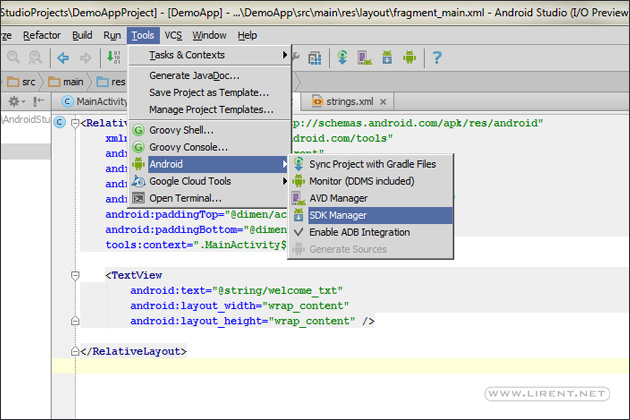Choose Open Terminal... menu entry
Viewport: 630px width, 420px height.
[x=209, y=198]
